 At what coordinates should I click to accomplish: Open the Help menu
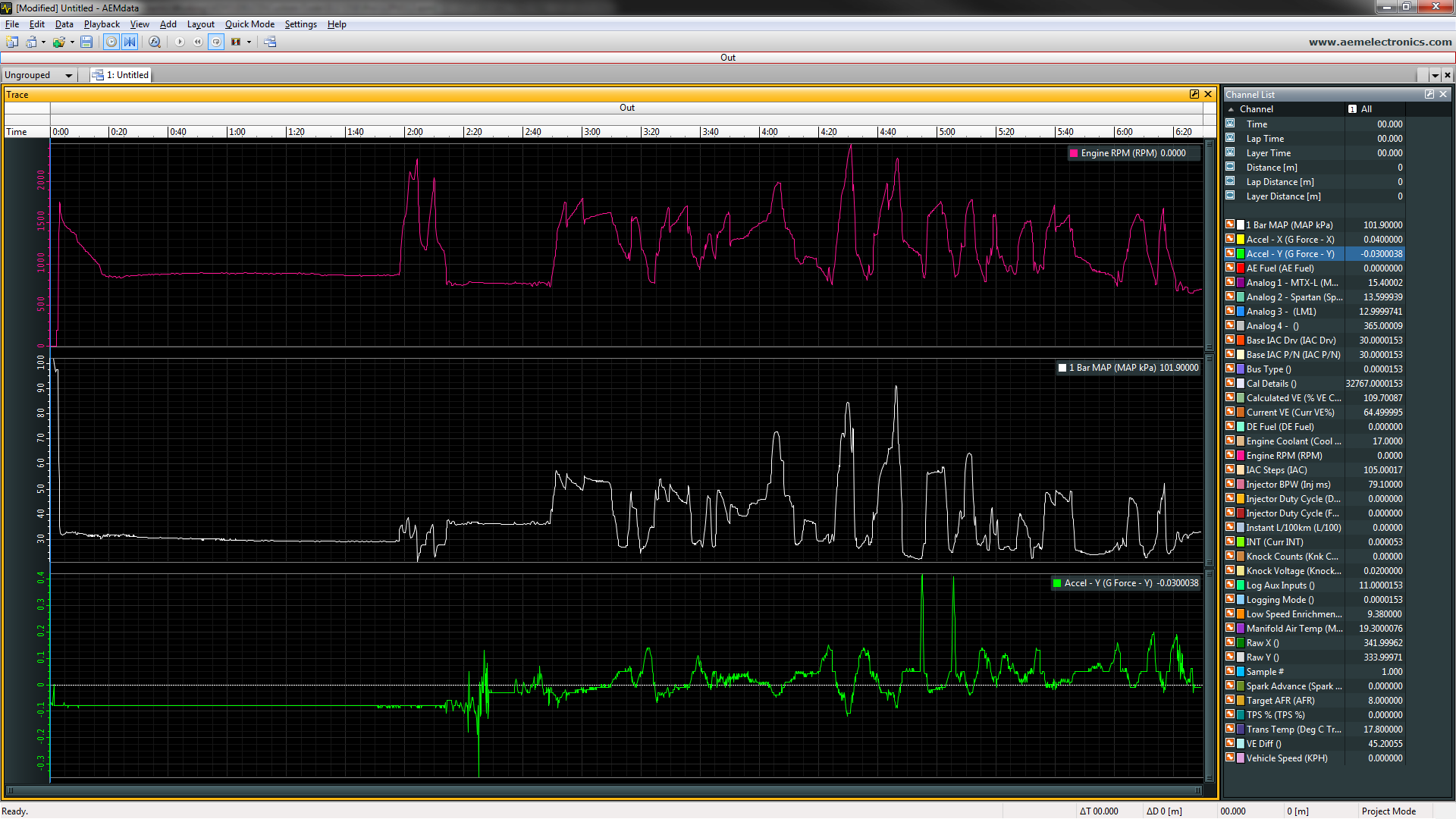coord(337,24)
